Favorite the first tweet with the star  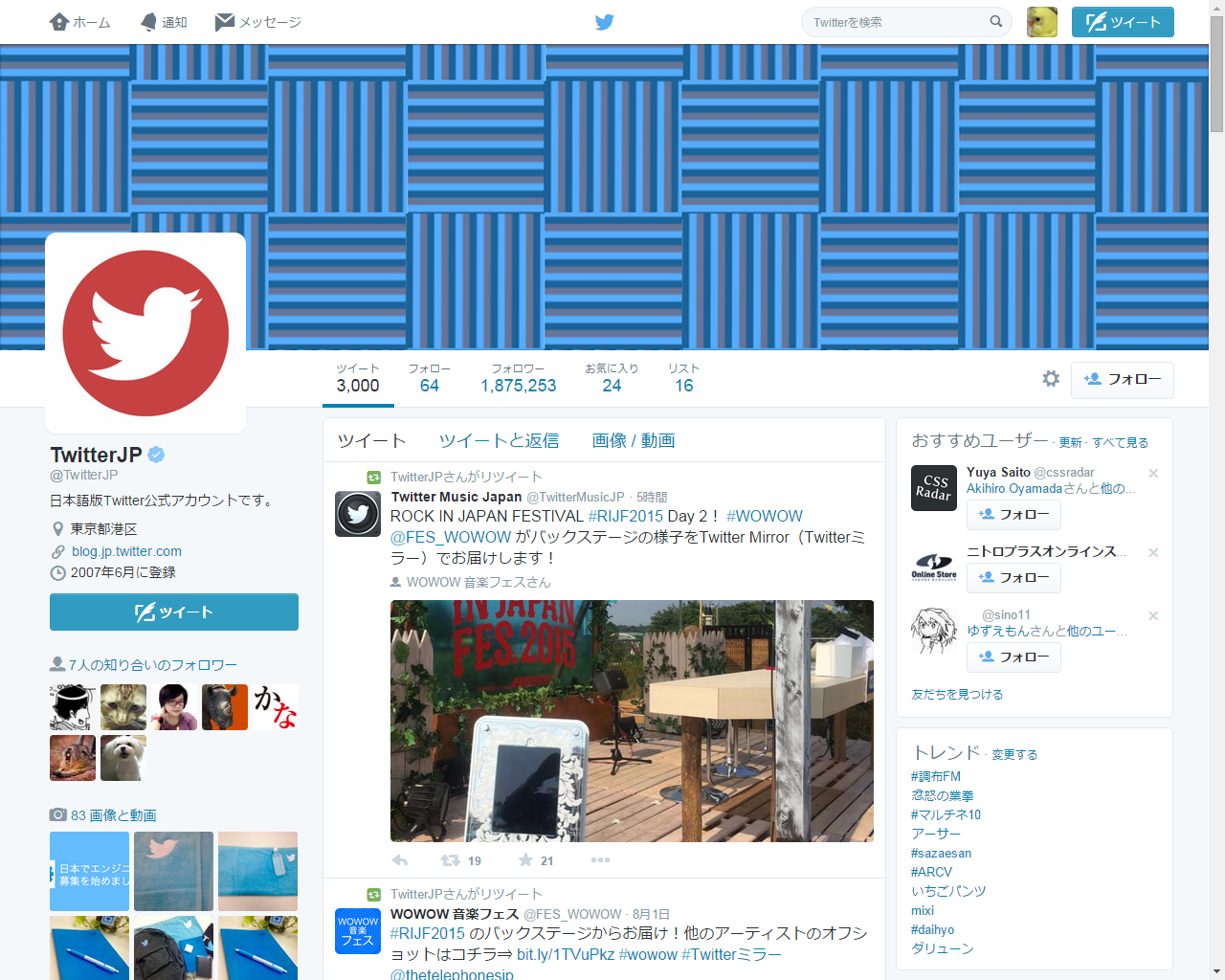[x=525, y=860]
